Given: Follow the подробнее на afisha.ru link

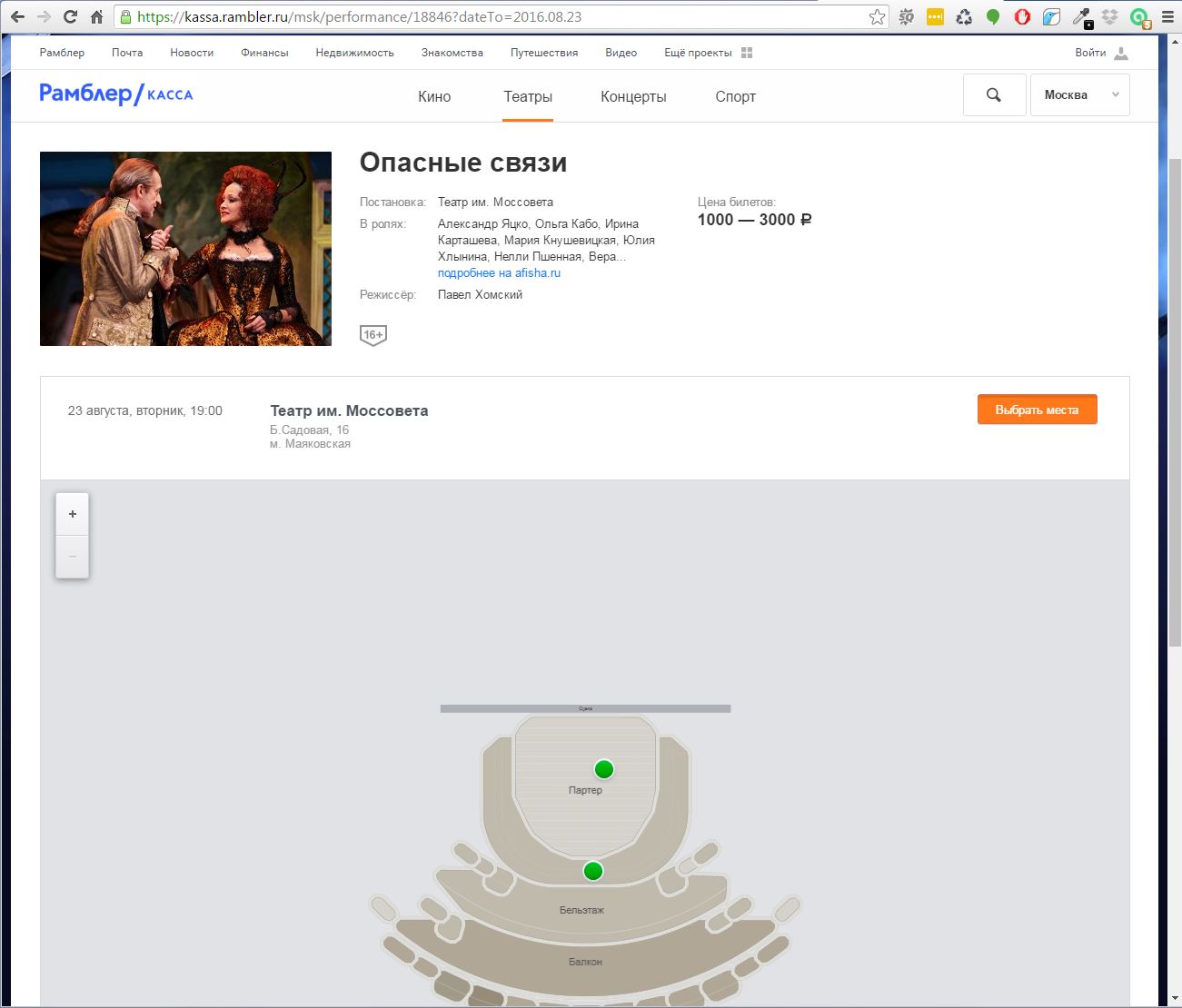Looking at the screenshot, I should click(499, 272).
